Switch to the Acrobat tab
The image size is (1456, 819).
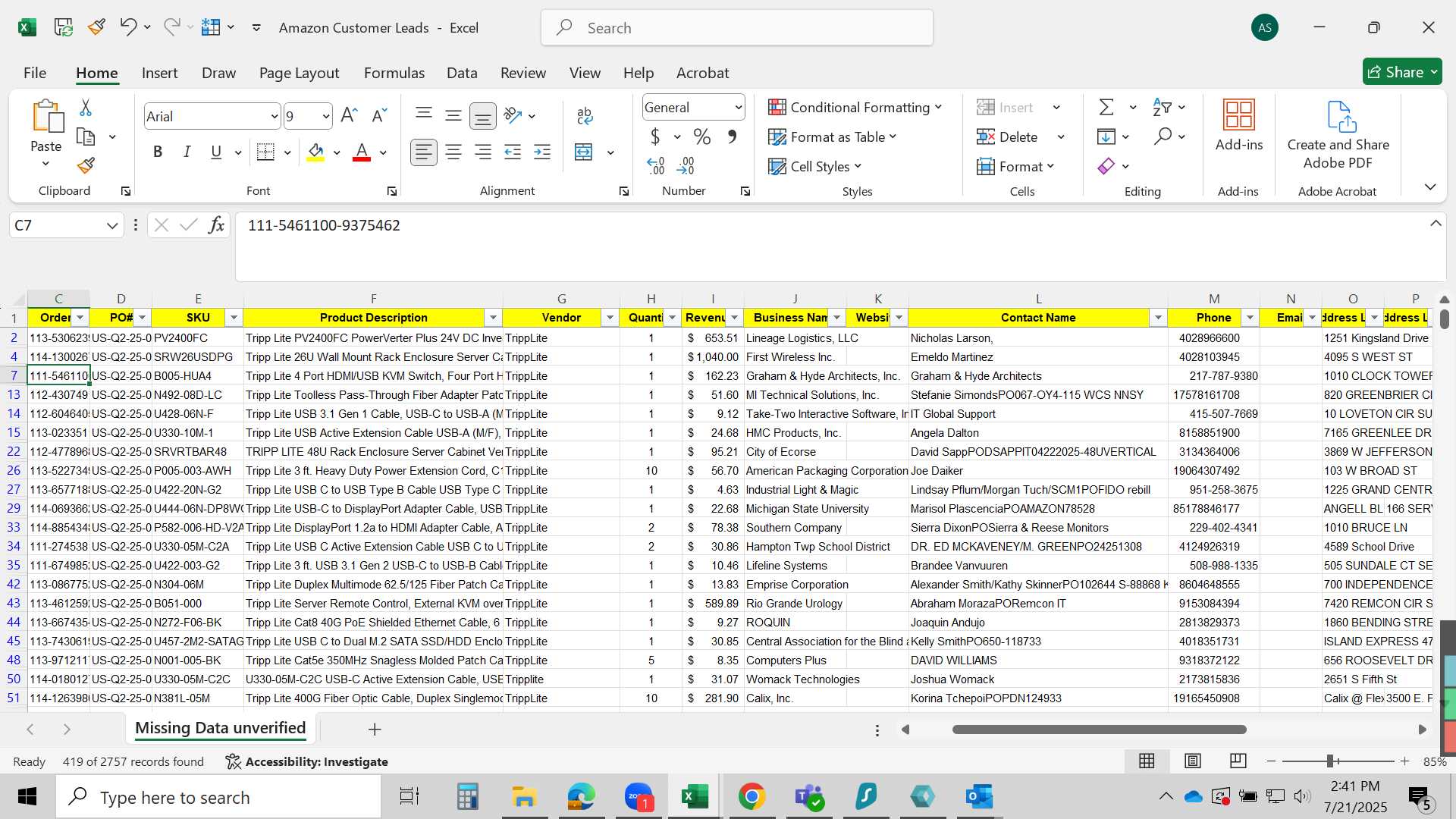[702, 73]
